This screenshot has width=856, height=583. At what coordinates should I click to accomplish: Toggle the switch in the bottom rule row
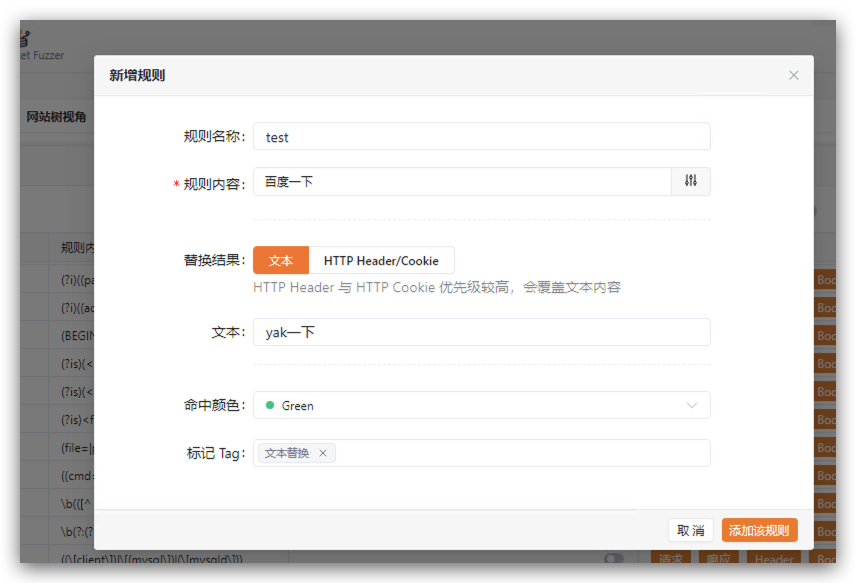[x=613, y=559]
